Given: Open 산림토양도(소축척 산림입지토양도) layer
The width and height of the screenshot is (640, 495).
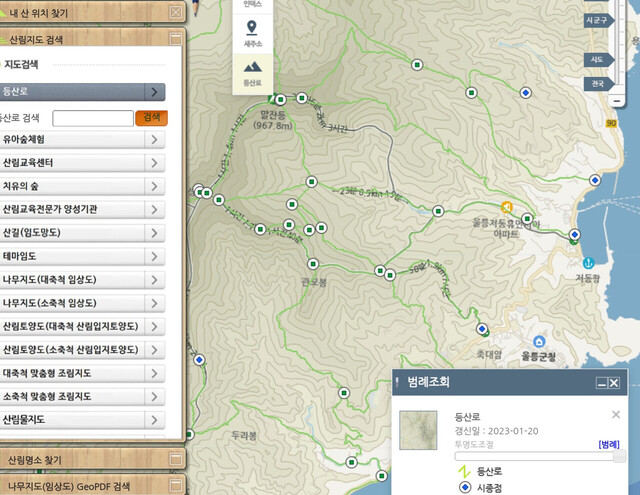Looking at the screenshot, I should point(82,350).
